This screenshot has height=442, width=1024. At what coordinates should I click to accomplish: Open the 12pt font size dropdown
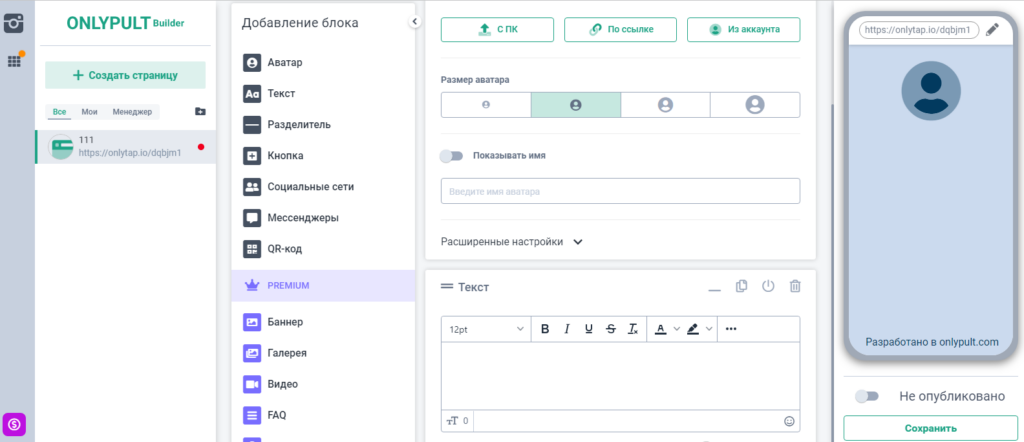point(486,329)
